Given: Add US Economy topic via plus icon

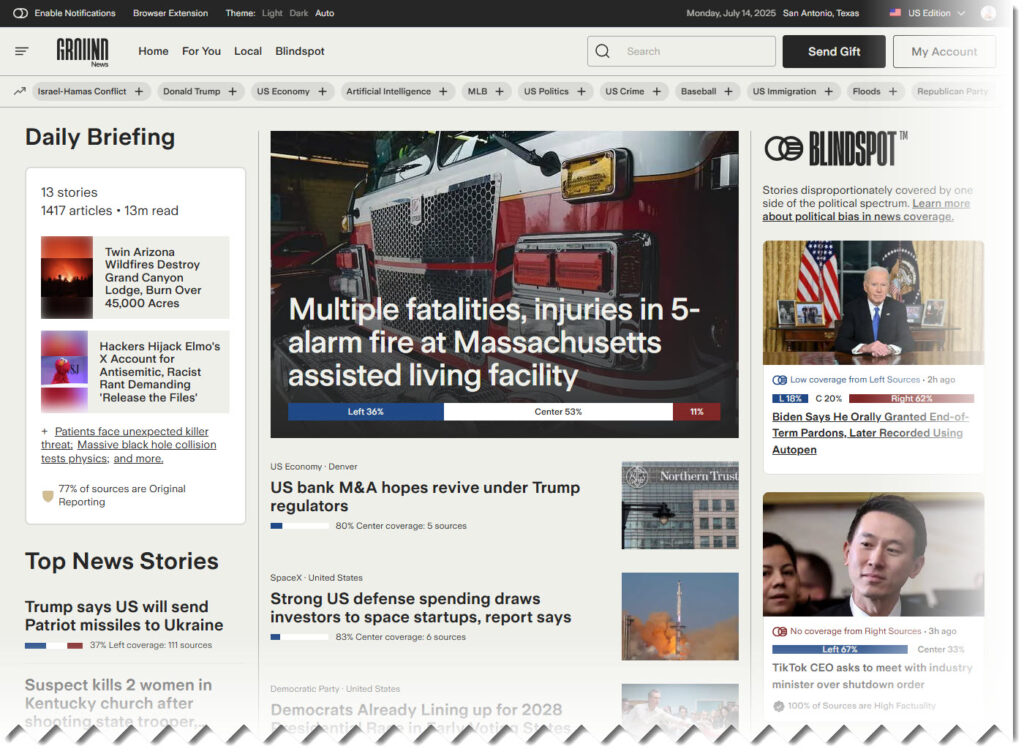Looking at the screenshot, I should tap(322, 91).
